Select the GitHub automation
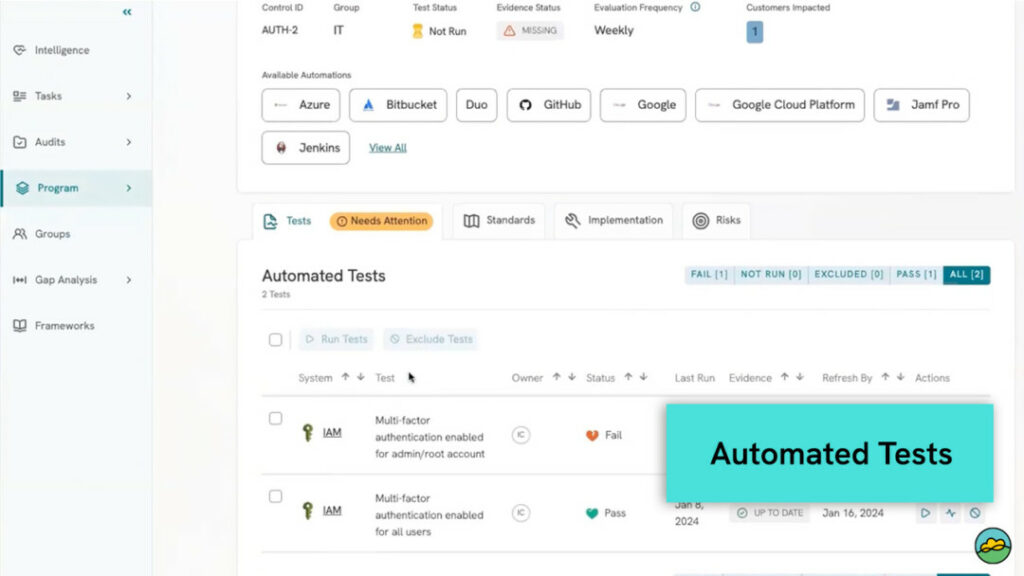This screenshot has height=576, width=1024. click(549, 105)
